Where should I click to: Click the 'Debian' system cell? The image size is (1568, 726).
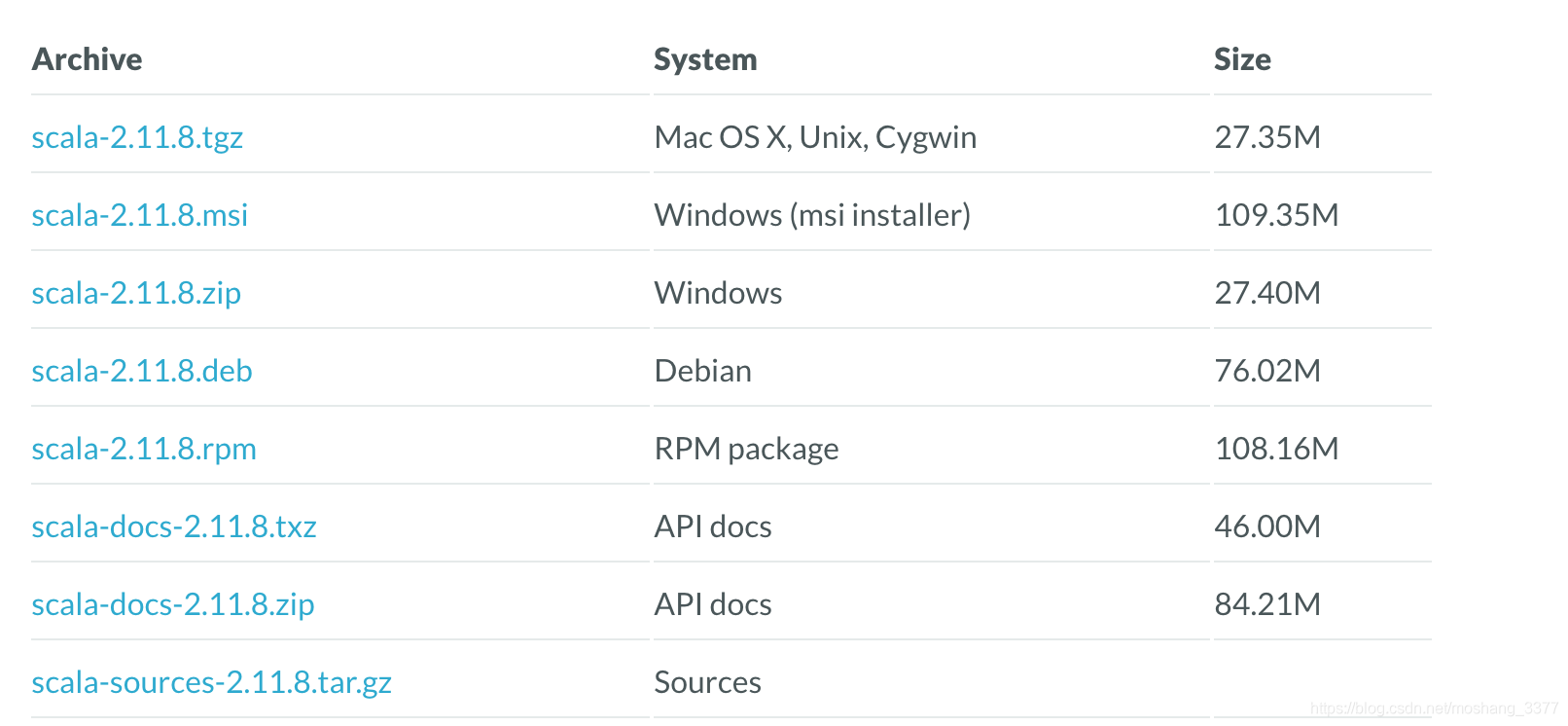tap(702, 371)
